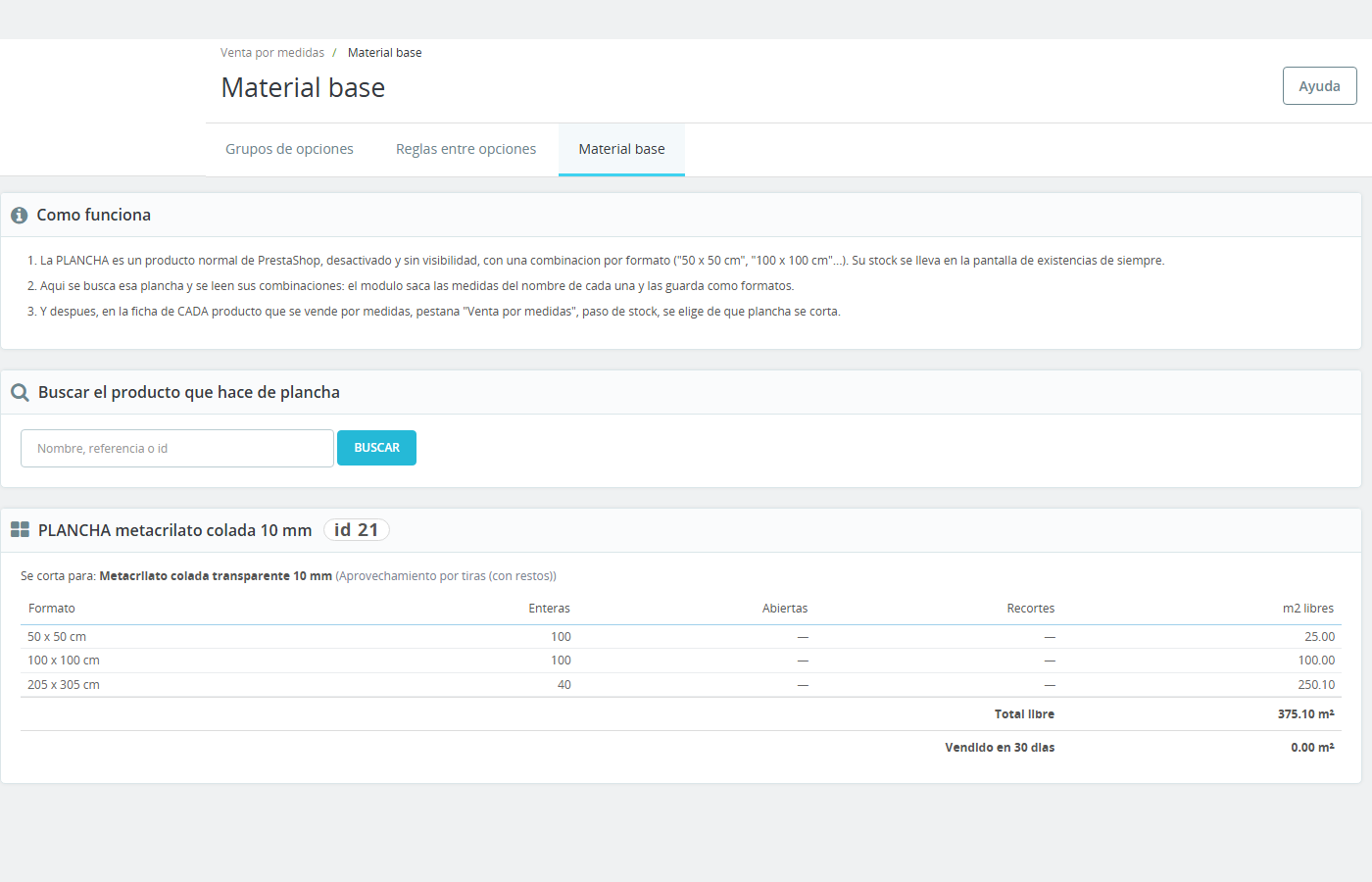Click the Formato column header
The width and height of the screenshot is (1372, 882).
pyautogui.click(x=52, y=609)
